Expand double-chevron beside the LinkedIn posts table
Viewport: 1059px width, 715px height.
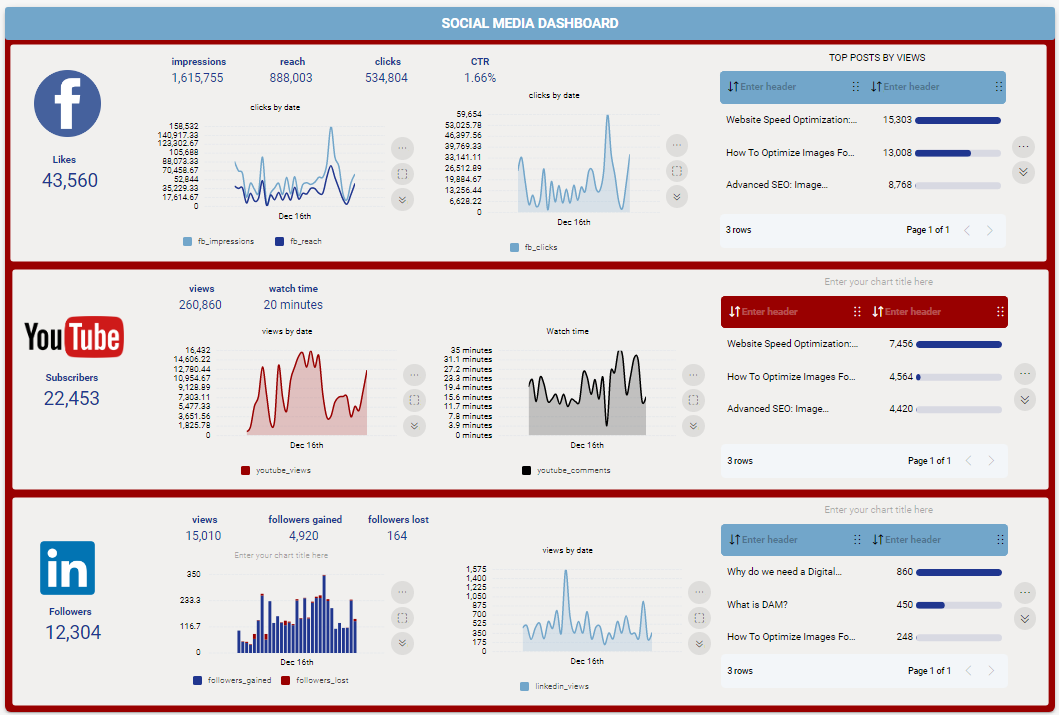[1025, 618]
